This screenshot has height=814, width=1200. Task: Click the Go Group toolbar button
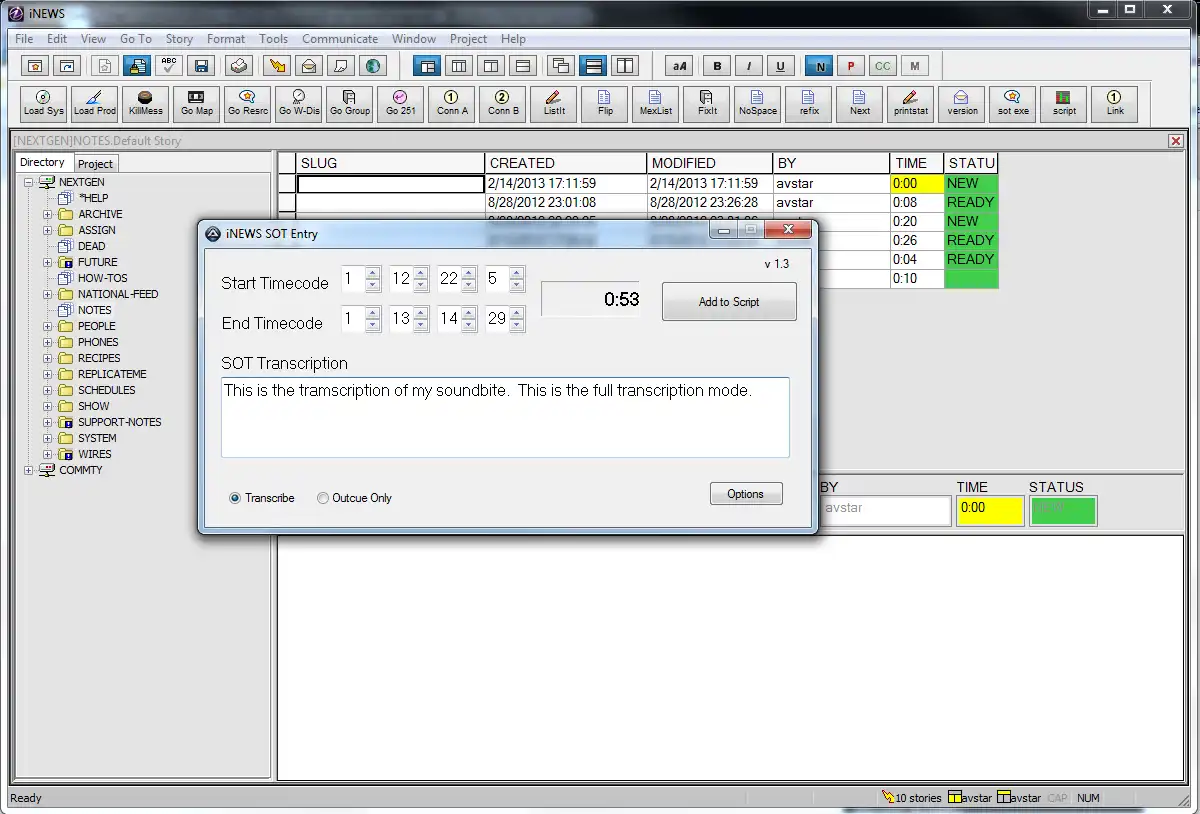350,103
